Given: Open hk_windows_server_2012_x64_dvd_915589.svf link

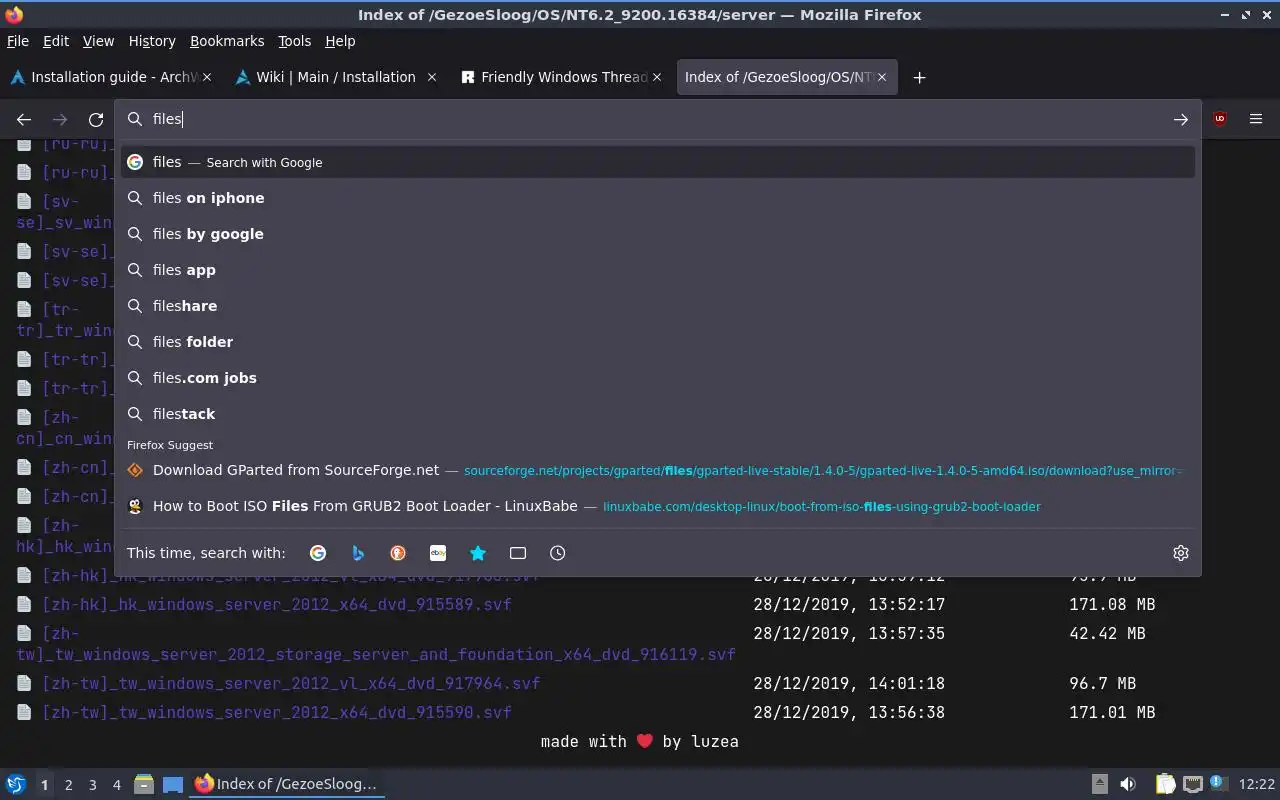Looking at the screenshot, I should [276, 604].
